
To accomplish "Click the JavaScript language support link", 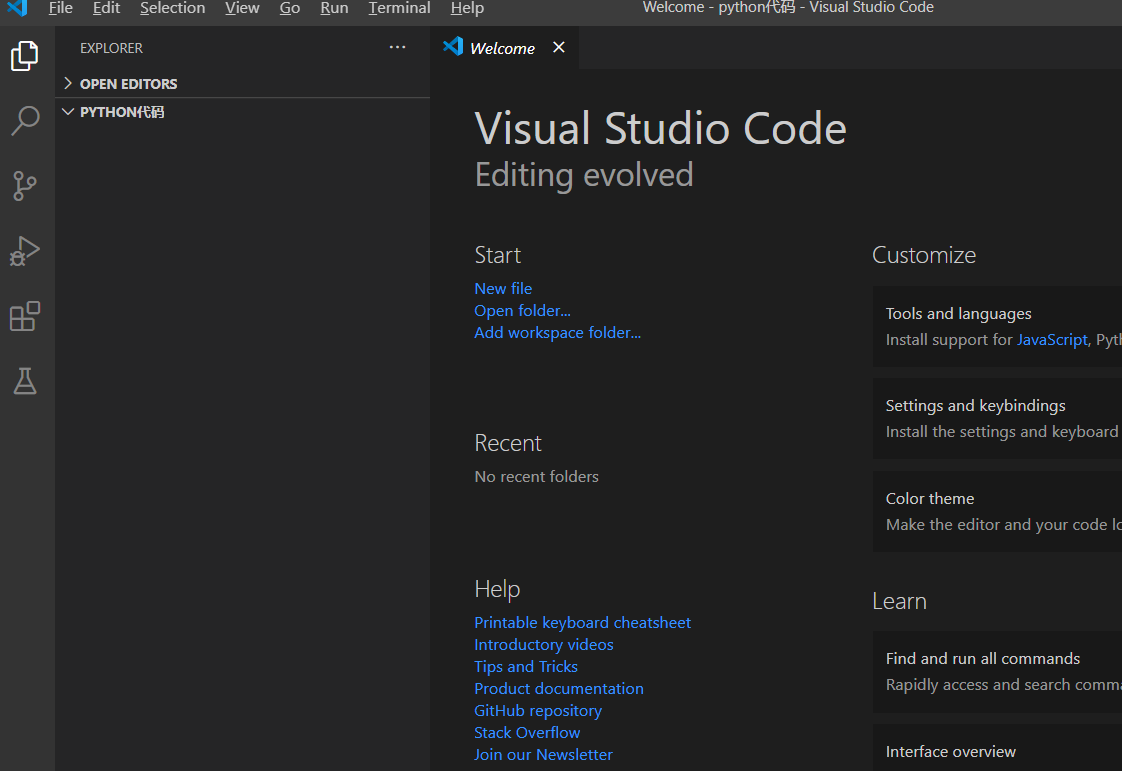I will click(1051, 339).
